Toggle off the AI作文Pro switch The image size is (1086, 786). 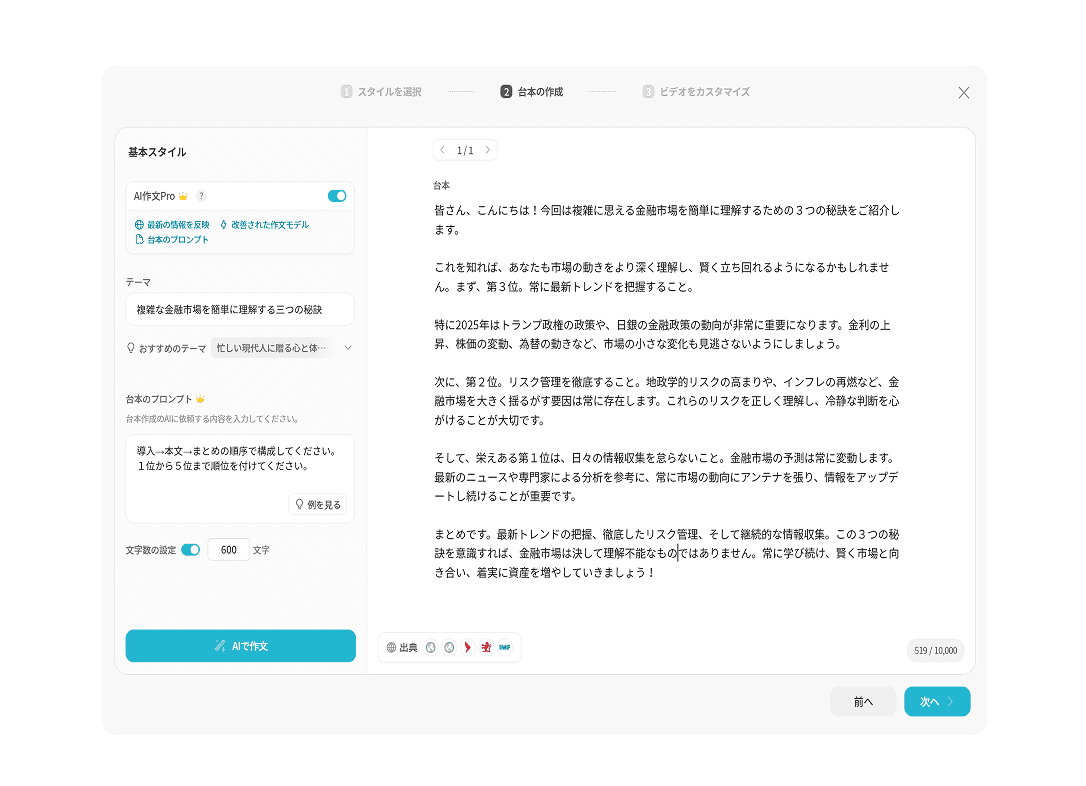[337, 196]
